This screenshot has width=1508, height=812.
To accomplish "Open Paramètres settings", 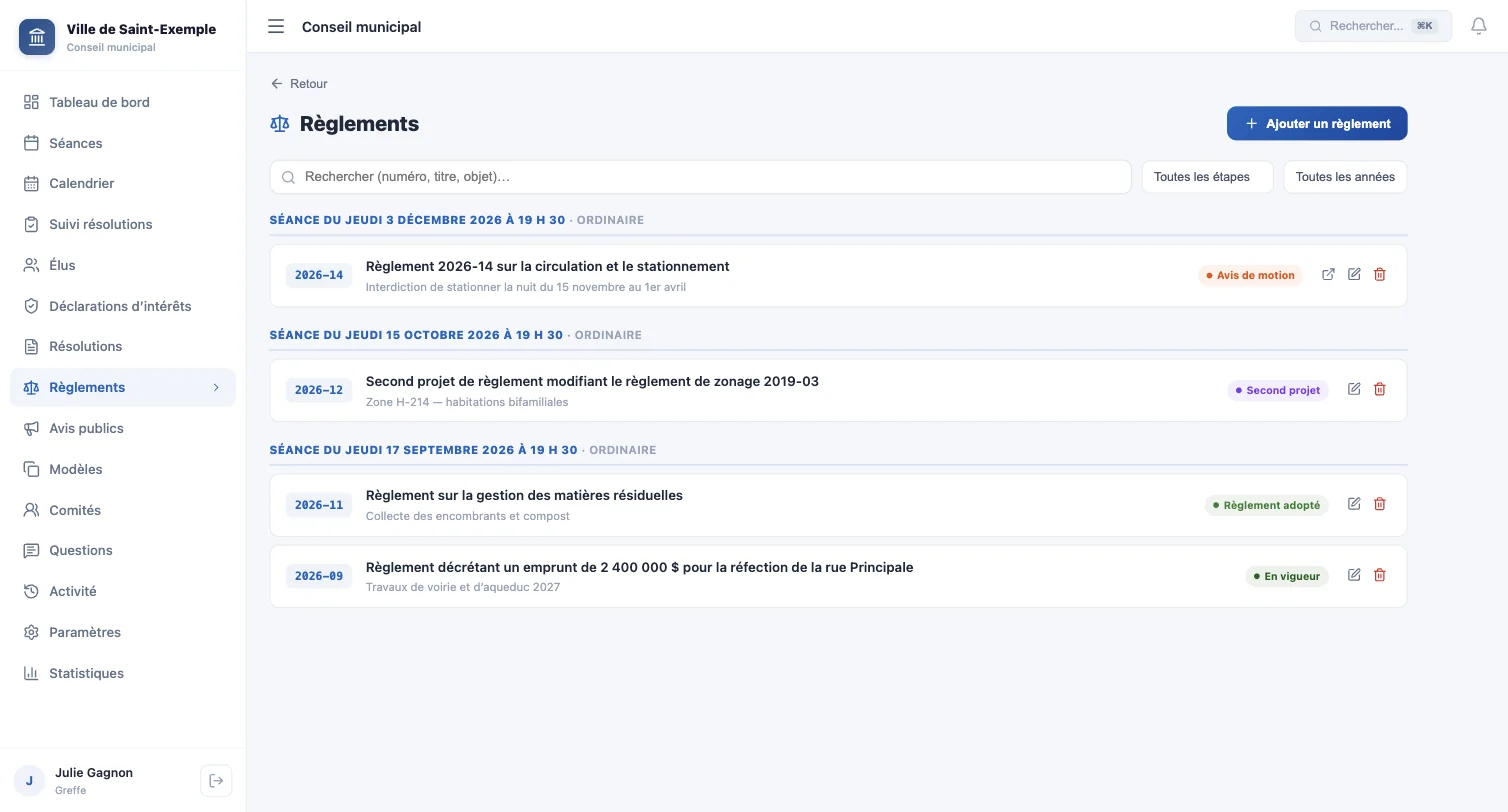I will click(123, 632).
